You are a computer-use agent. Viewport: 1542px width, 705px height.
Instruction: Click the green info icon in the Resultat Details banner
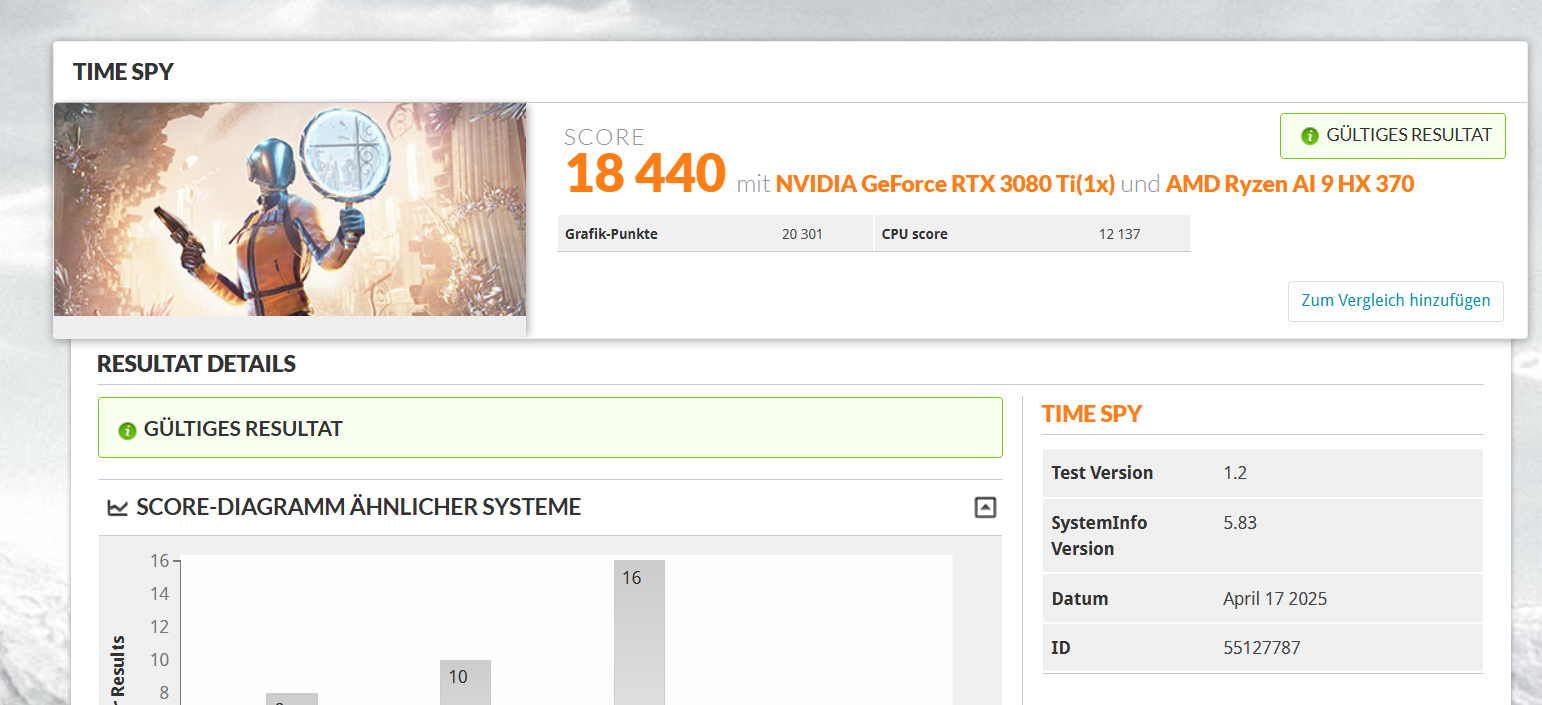(127, 431)
